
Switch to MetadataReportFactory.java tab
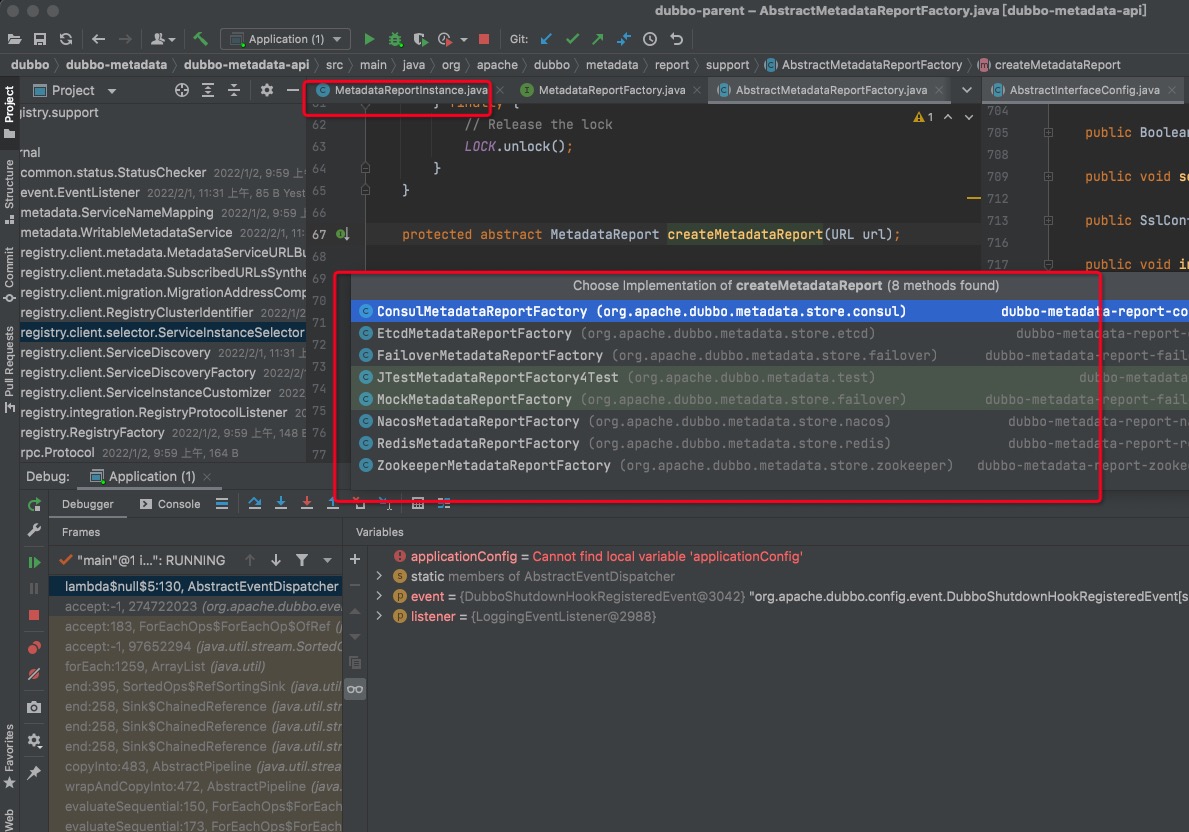click(x=611, y=90)
